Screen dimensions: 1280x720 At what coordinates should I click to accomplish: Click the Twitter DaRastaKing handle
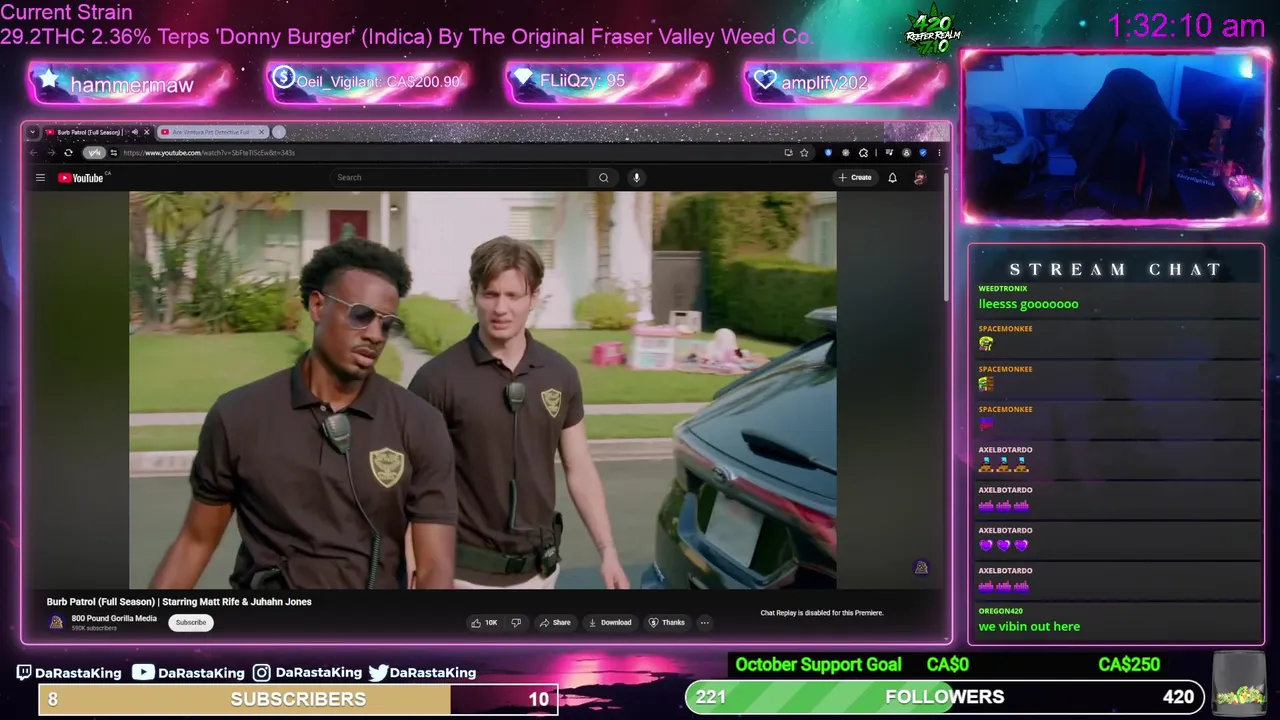(x=422, y=672)
